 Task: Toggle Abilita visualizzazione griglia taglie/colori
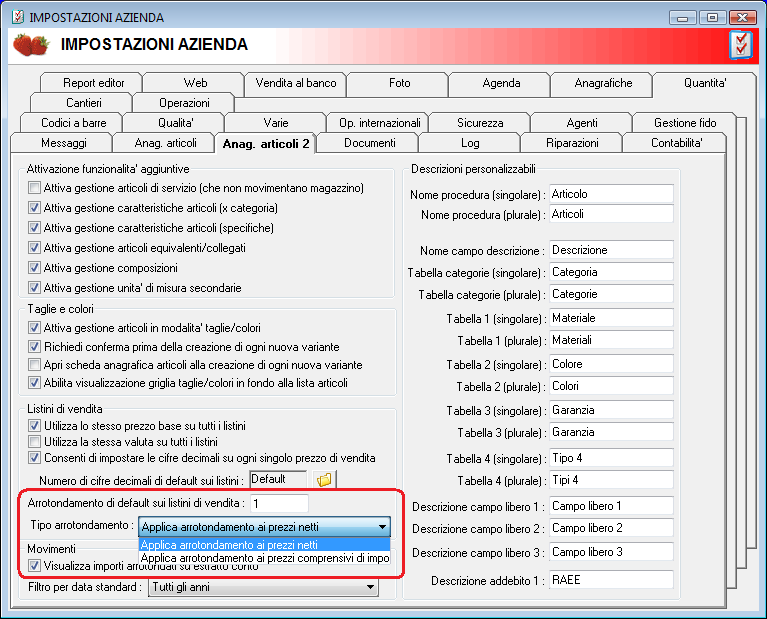(34, 383)
